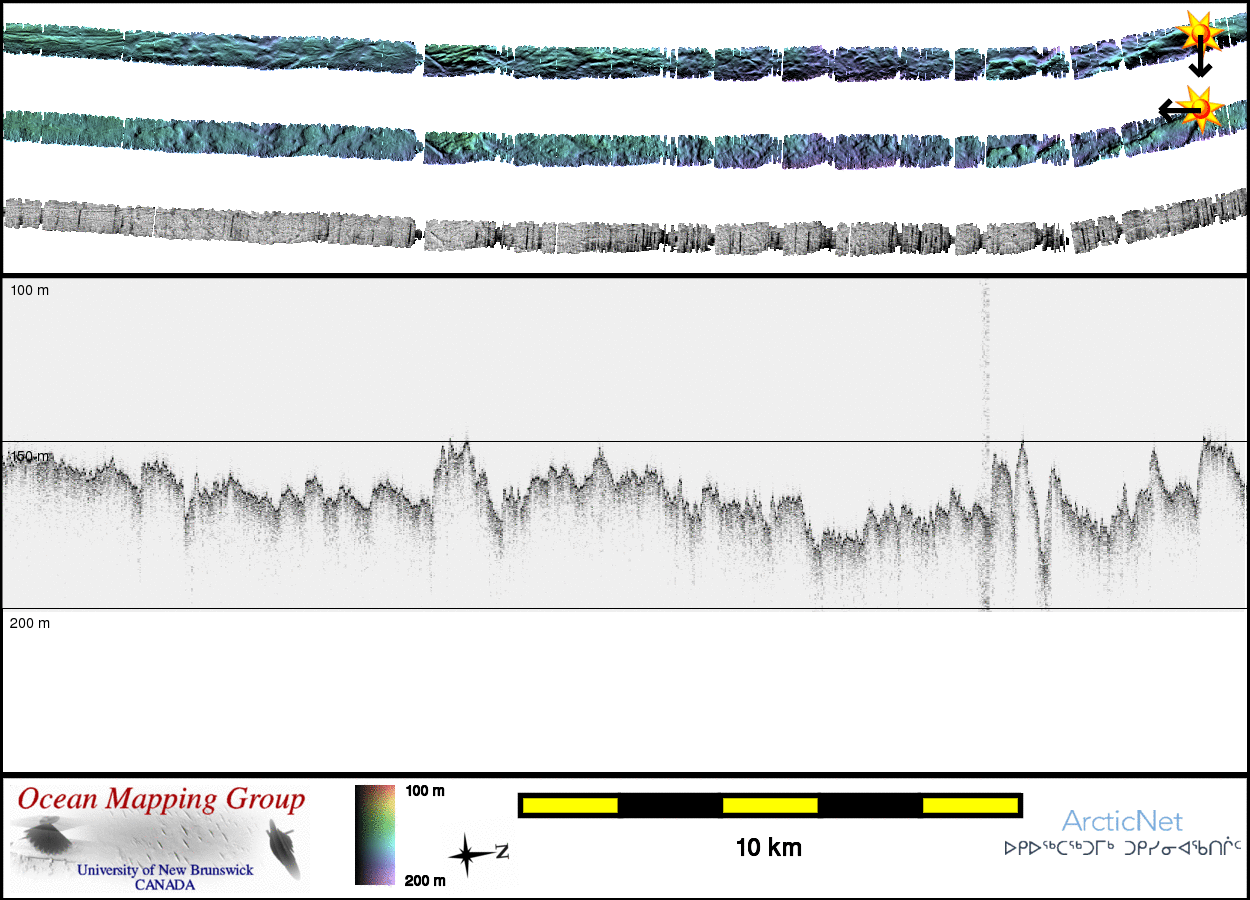1250x900 pixels.
Task: Click the 100 m depth axis label in the profile
Action: 29,290
